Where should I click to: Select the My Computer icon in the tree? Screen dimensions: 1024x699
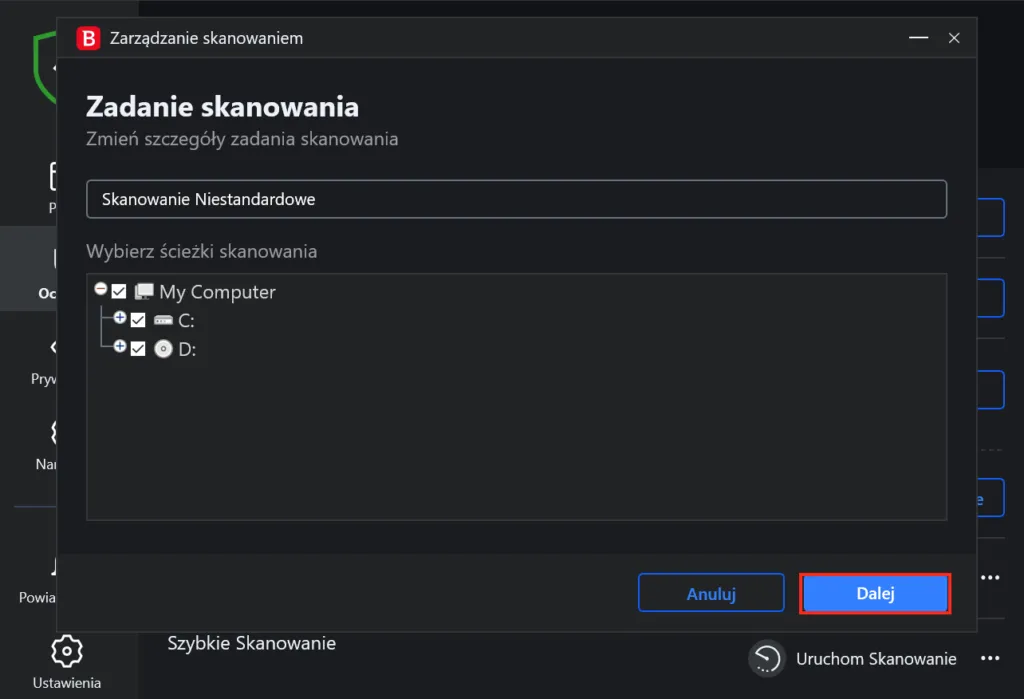(x=143, y=291)
